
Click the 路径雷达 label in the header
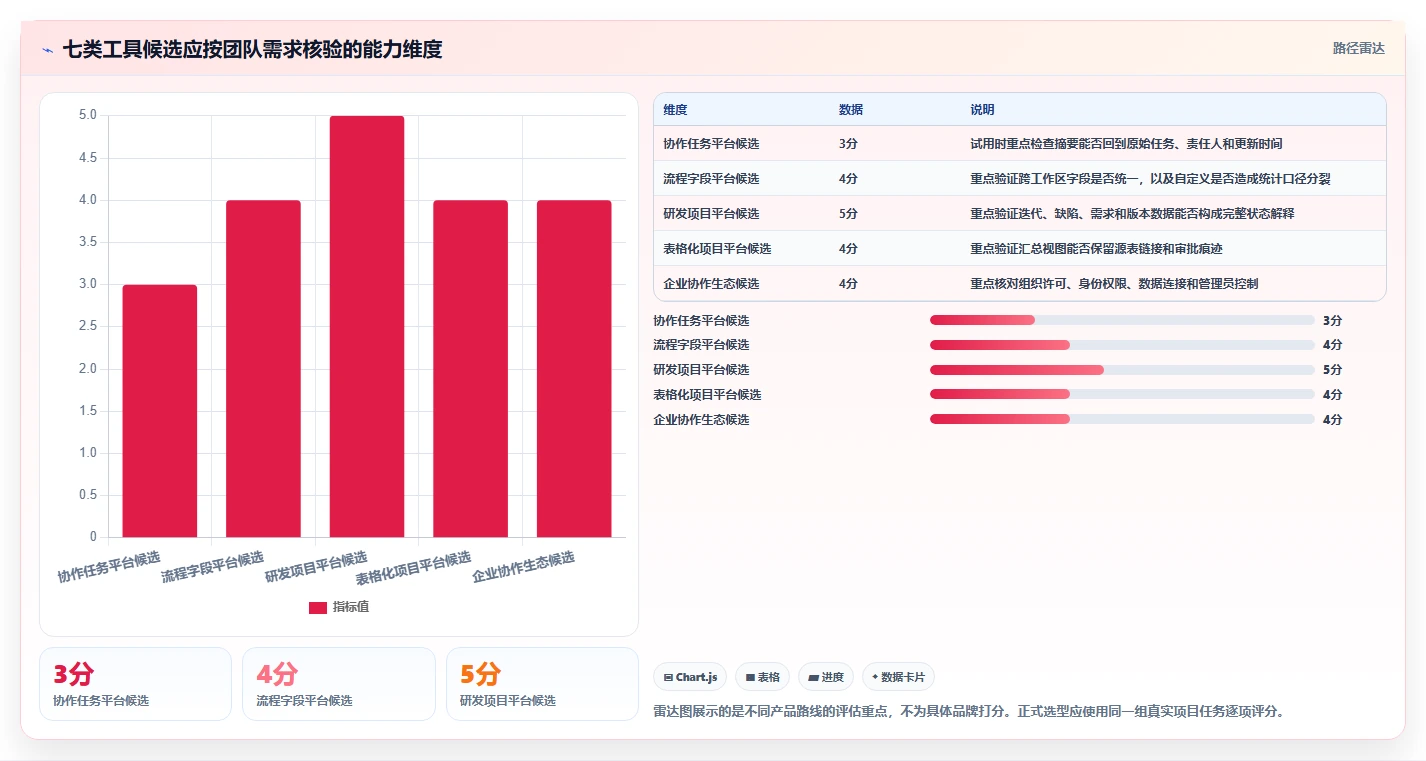tap(1358, 48)
